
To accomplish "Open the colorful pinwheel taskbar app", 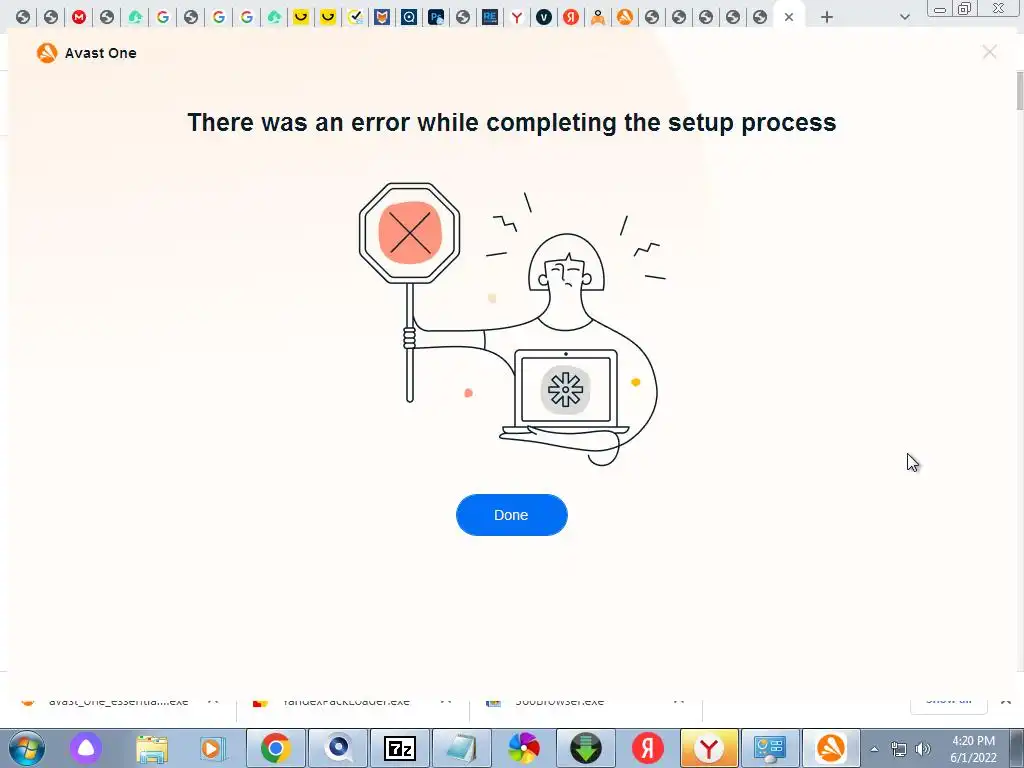I will (x=524, y=748).
